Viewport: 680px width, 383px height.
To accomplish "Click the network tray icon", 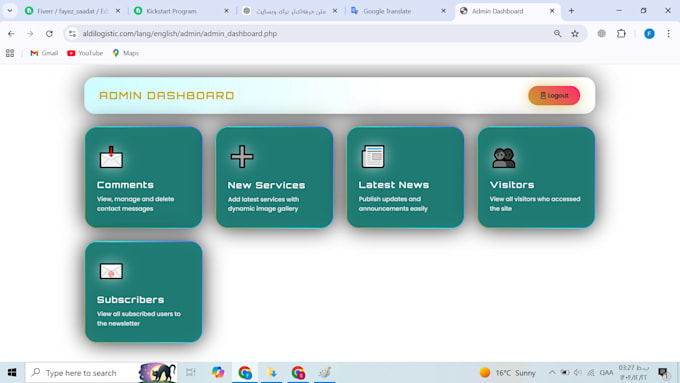I will click(x=591, y=373).
